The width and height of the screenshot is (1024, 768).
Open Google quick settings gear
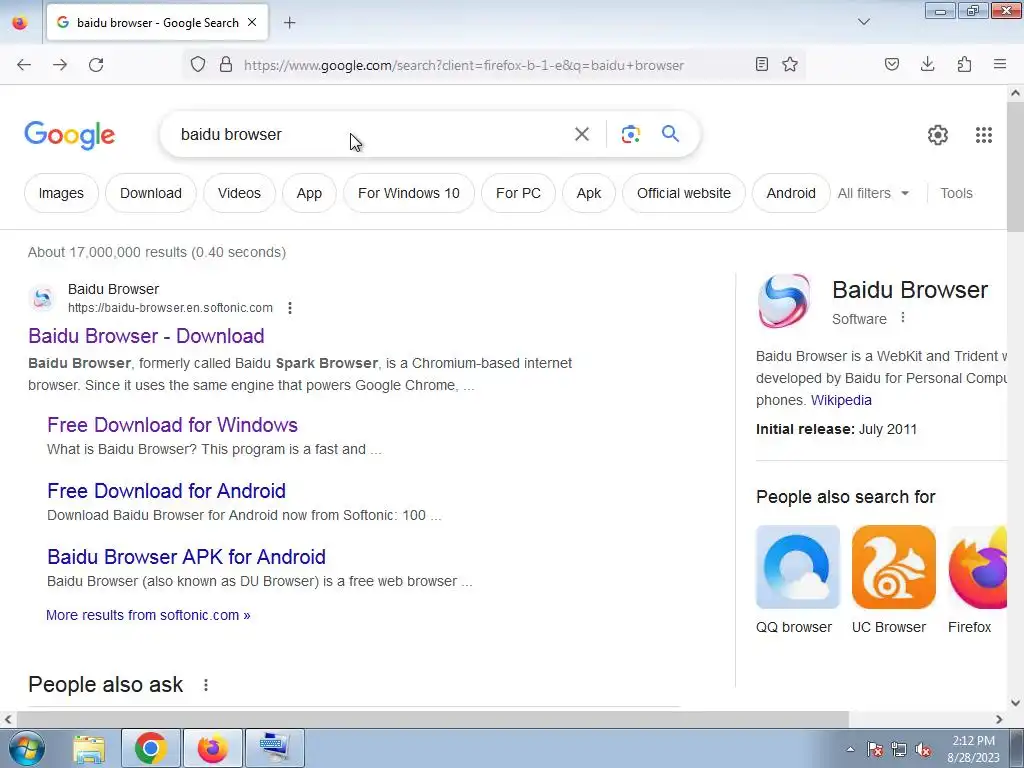938,135
